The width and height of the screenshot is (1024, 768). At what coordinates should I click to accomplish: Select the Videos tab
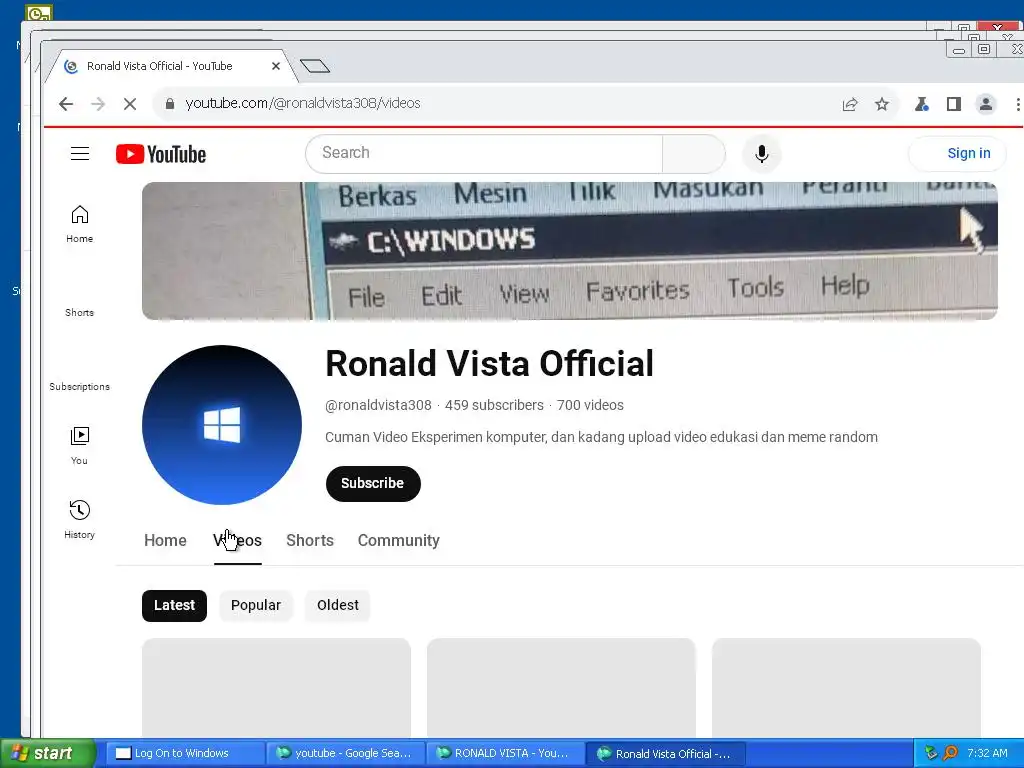[237, 541]
